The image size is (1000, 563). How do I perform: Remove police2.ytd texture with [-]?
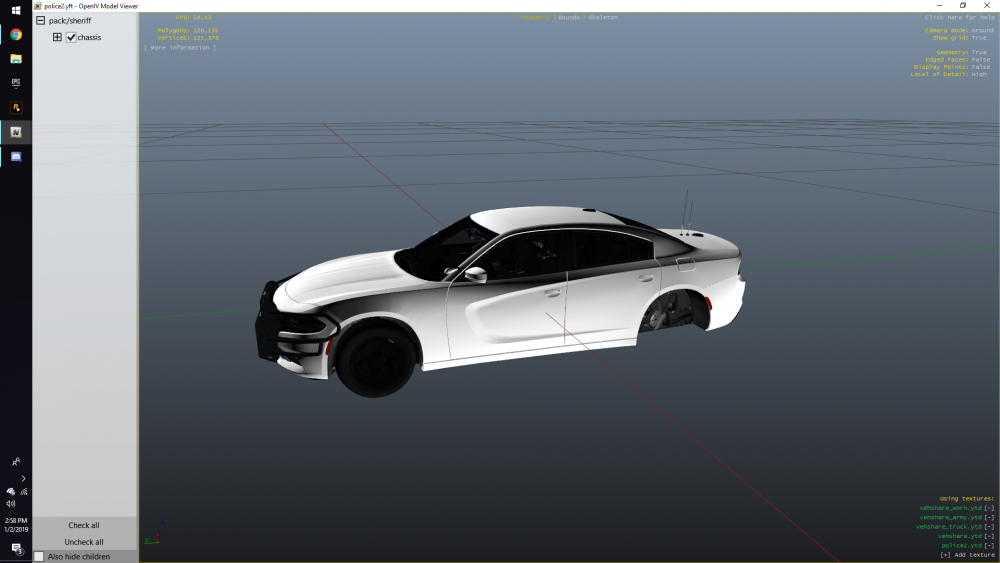click(x=989, y=546)
